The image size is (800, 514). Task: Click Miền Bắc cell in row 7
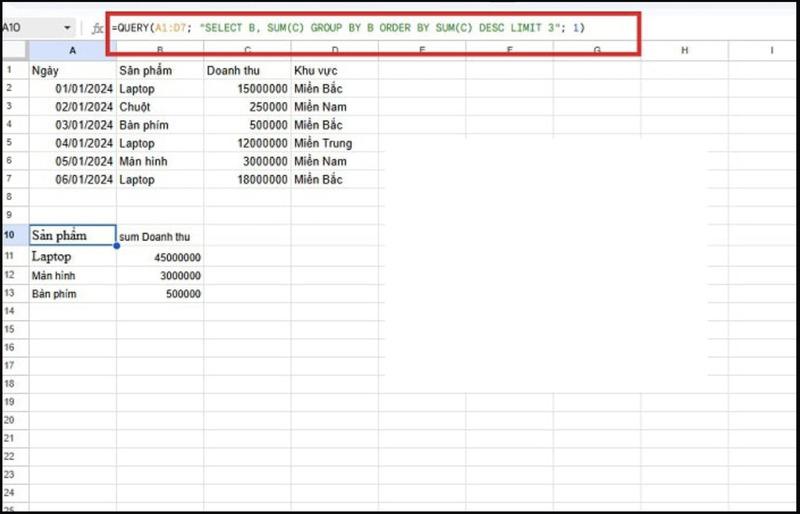(x=335, y=180)
